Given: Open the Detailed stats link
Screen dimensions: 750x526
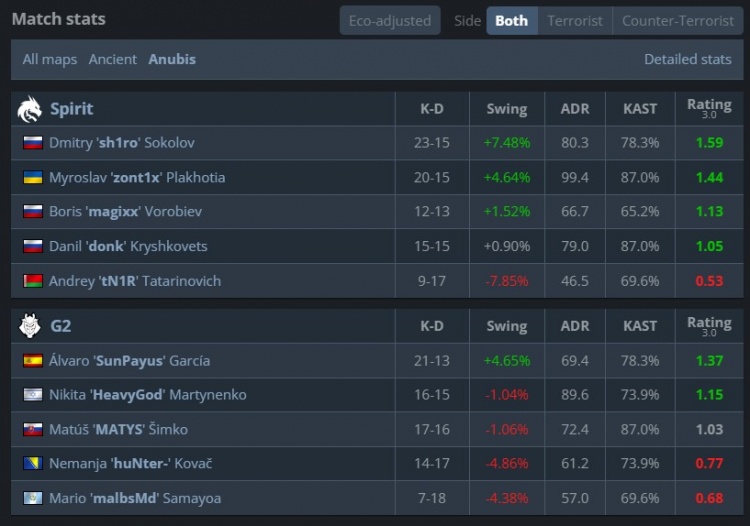Looking at the screenshot, I should [687, 59].
